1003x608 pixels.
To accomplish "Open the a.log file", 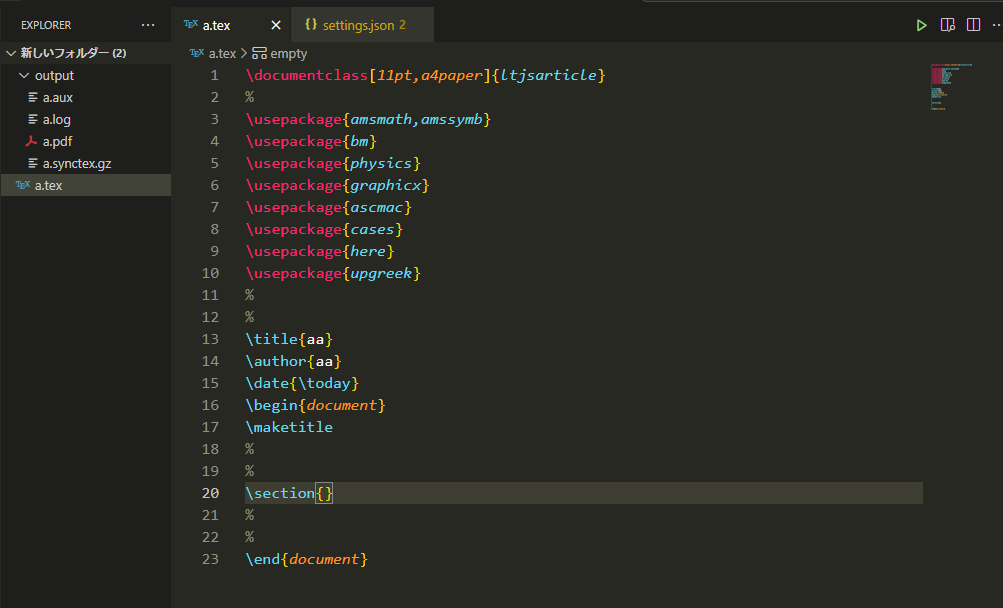I will [48, 119].
